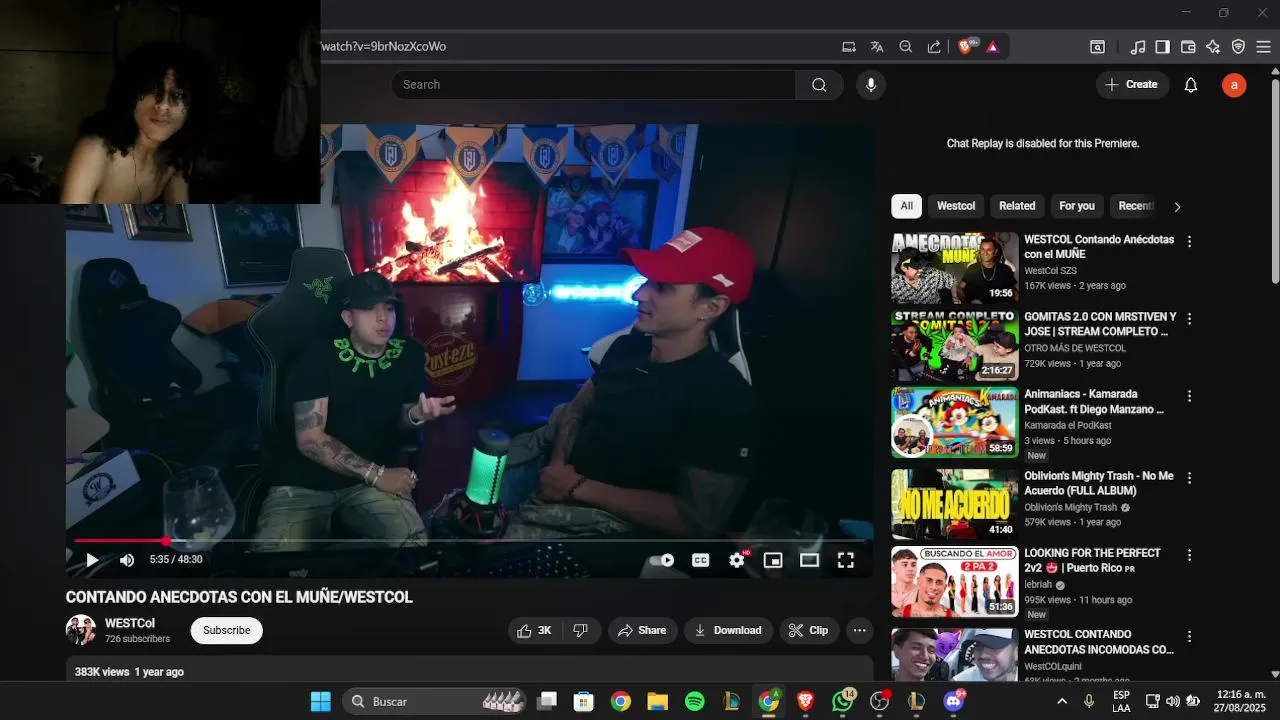Image resolution: width=1280 pixels, height=720 pixels.
Task: Subscribe to the WESTCol channel
Action: point(227,630)
